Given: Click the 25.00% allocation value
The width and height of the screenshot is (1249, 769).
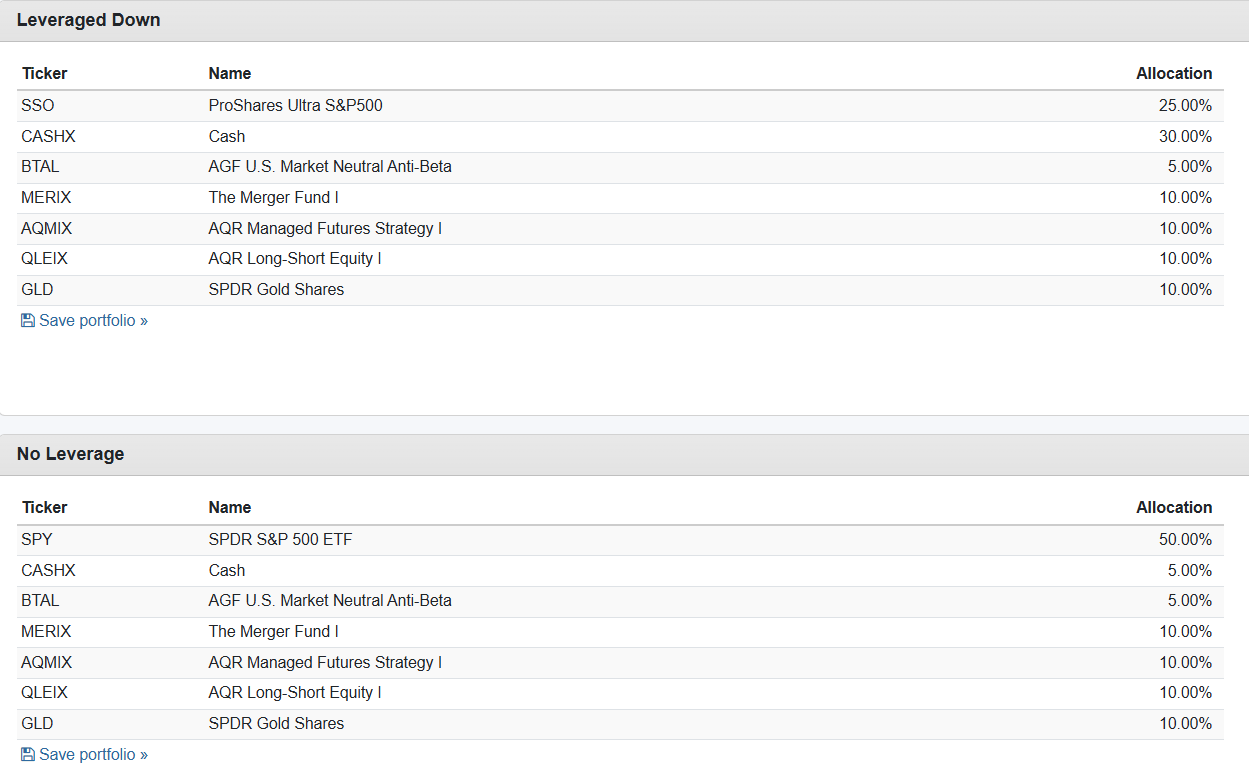Looking at the screenshot, I should point(1185,105).
